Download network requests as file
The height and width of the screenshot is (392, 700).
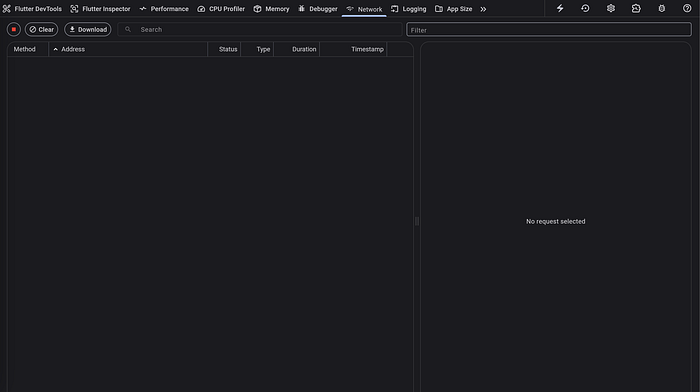(x=88, y=29)
